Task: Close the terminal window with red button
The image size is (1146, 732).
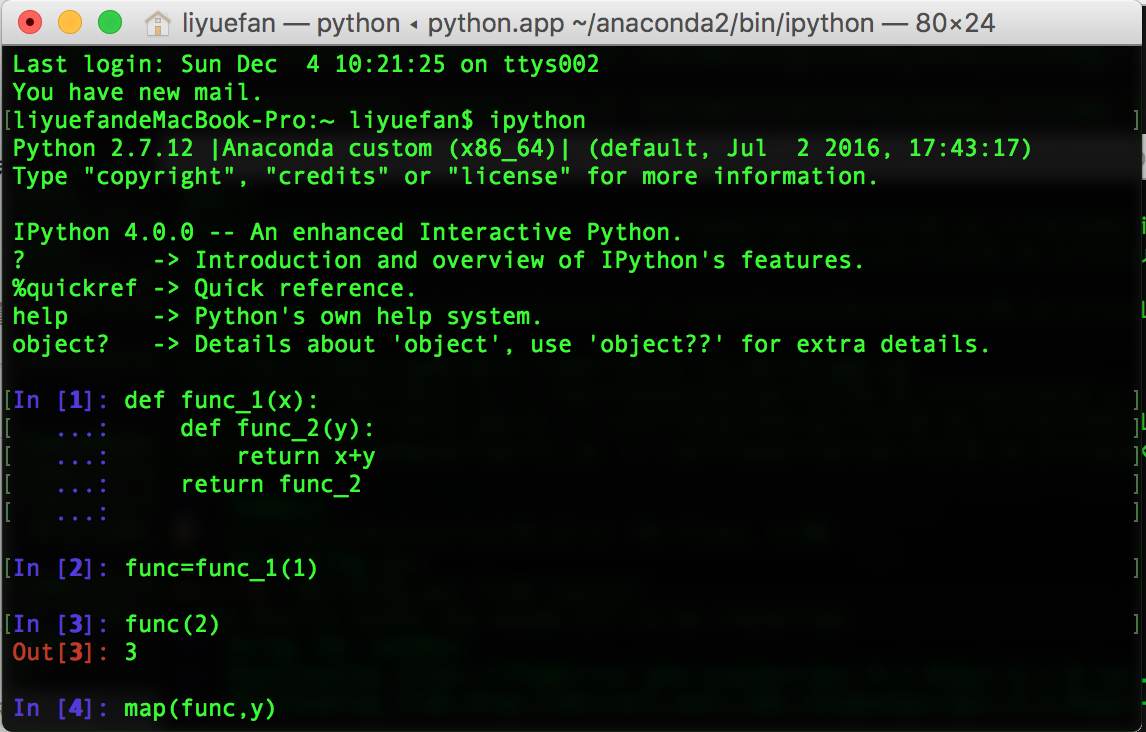Action: [x=30, y=22]
